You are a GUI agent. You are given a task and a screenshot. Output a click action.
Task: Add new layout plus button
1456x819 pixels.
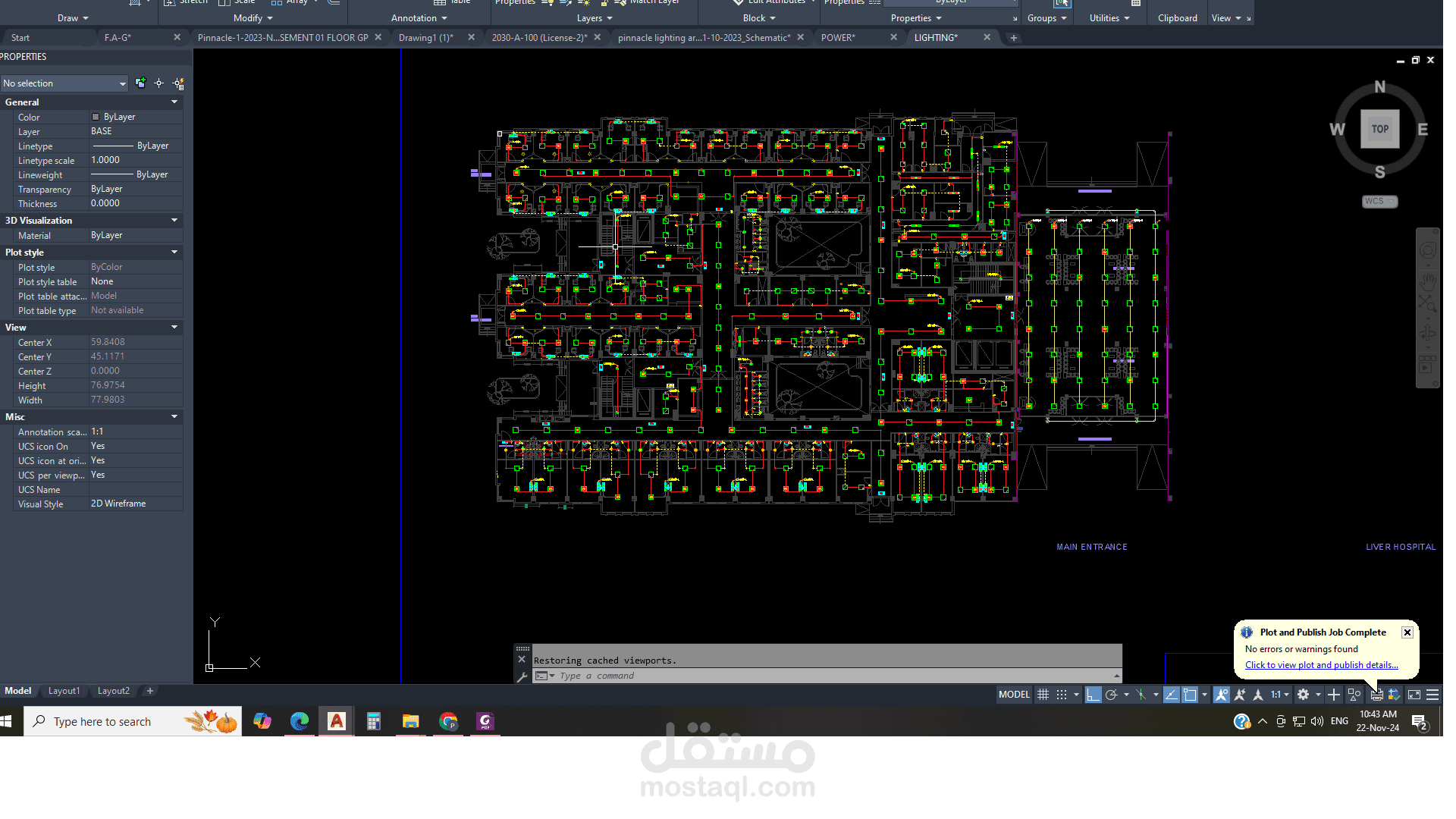coord(150,691)
